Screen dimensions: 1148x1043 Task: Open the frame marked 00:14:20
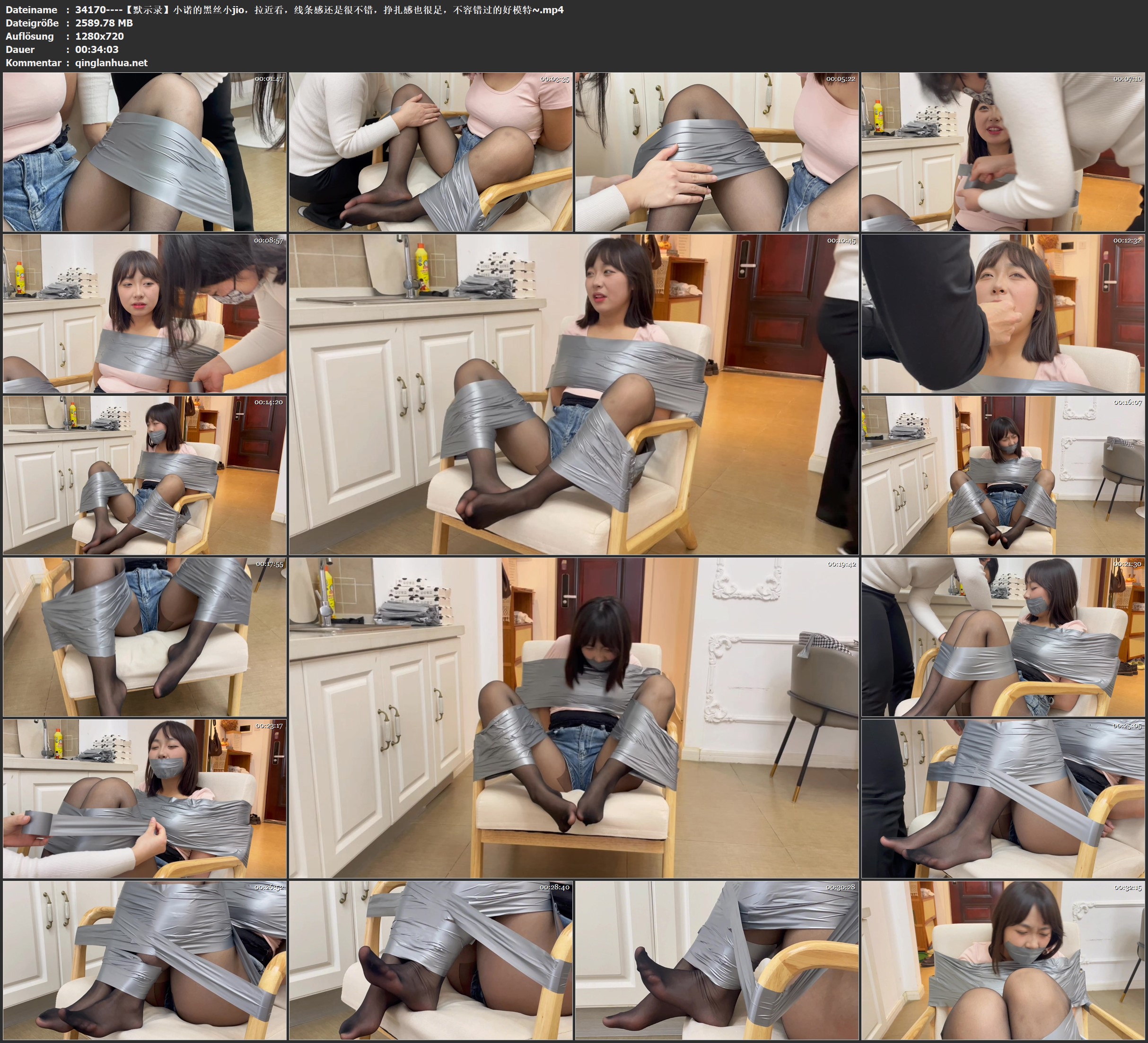(145, 475)
